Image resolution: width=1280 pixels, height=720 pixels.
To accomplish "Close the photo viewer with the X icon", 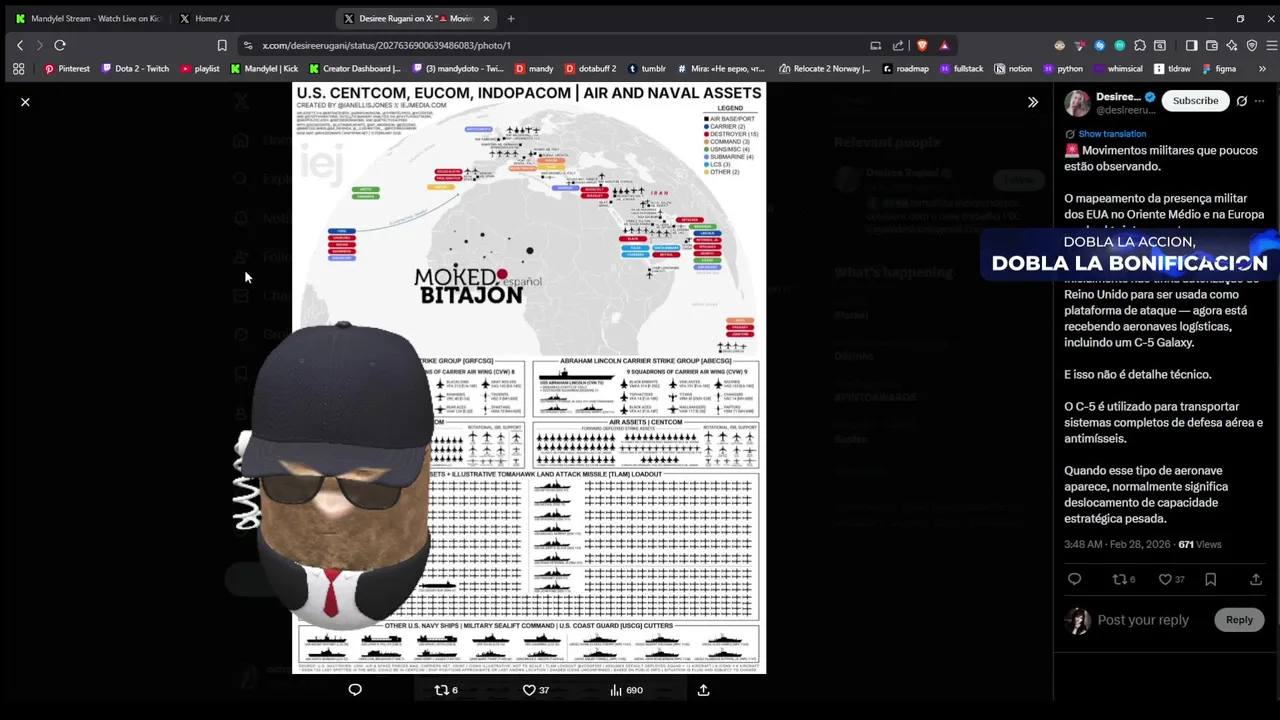I will point(25,102).
